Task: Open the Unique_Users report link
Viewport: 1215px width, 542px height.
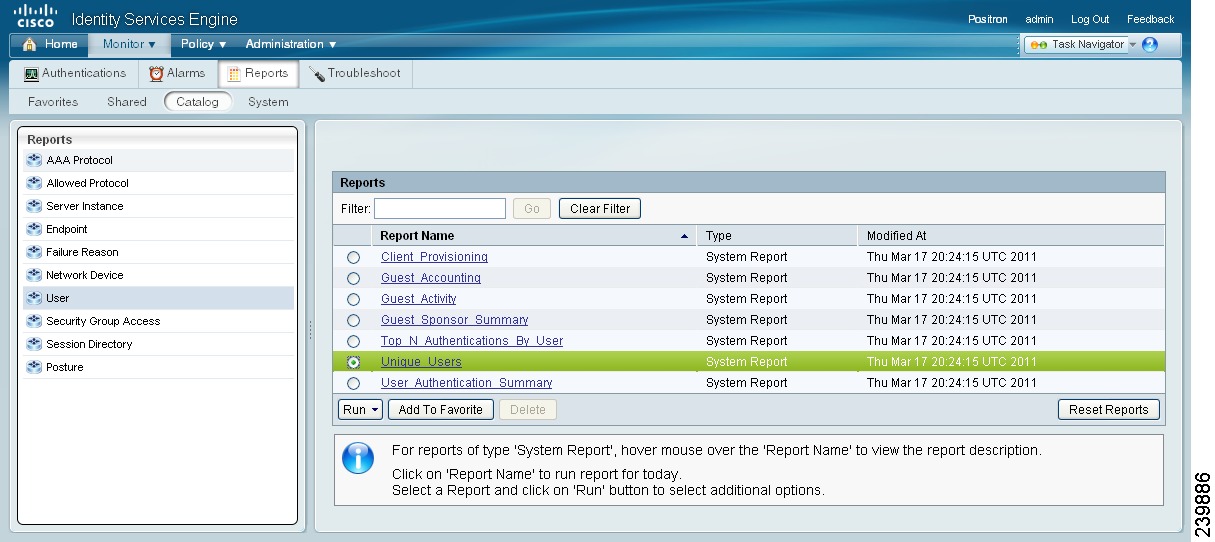Action: 421,362
